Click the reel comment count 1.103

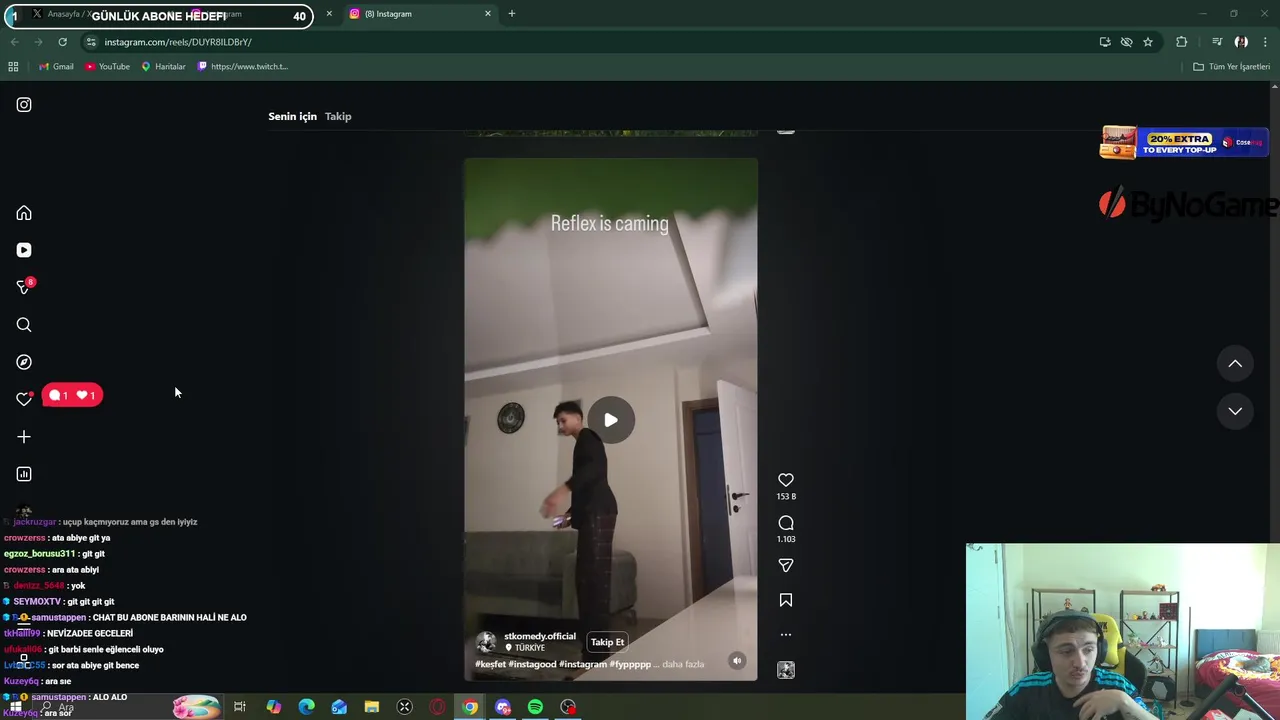(x=786, y=539)
